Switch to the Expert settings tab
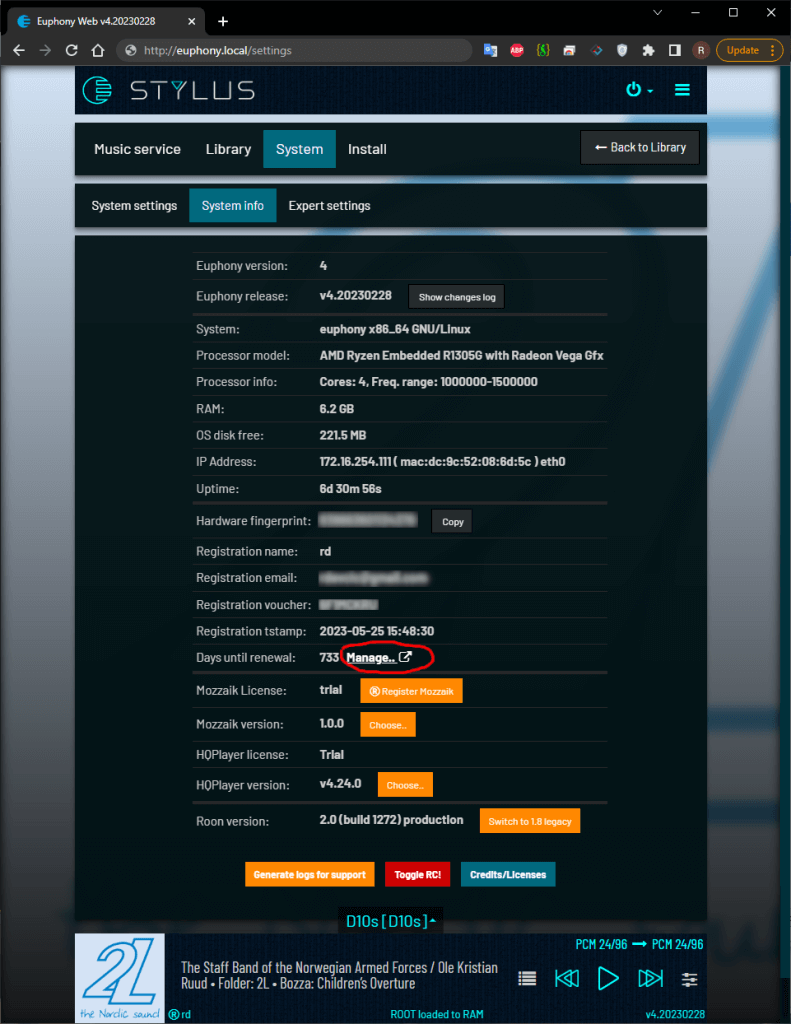Screen dimensions: 791x1024 [x=329, y=206]
